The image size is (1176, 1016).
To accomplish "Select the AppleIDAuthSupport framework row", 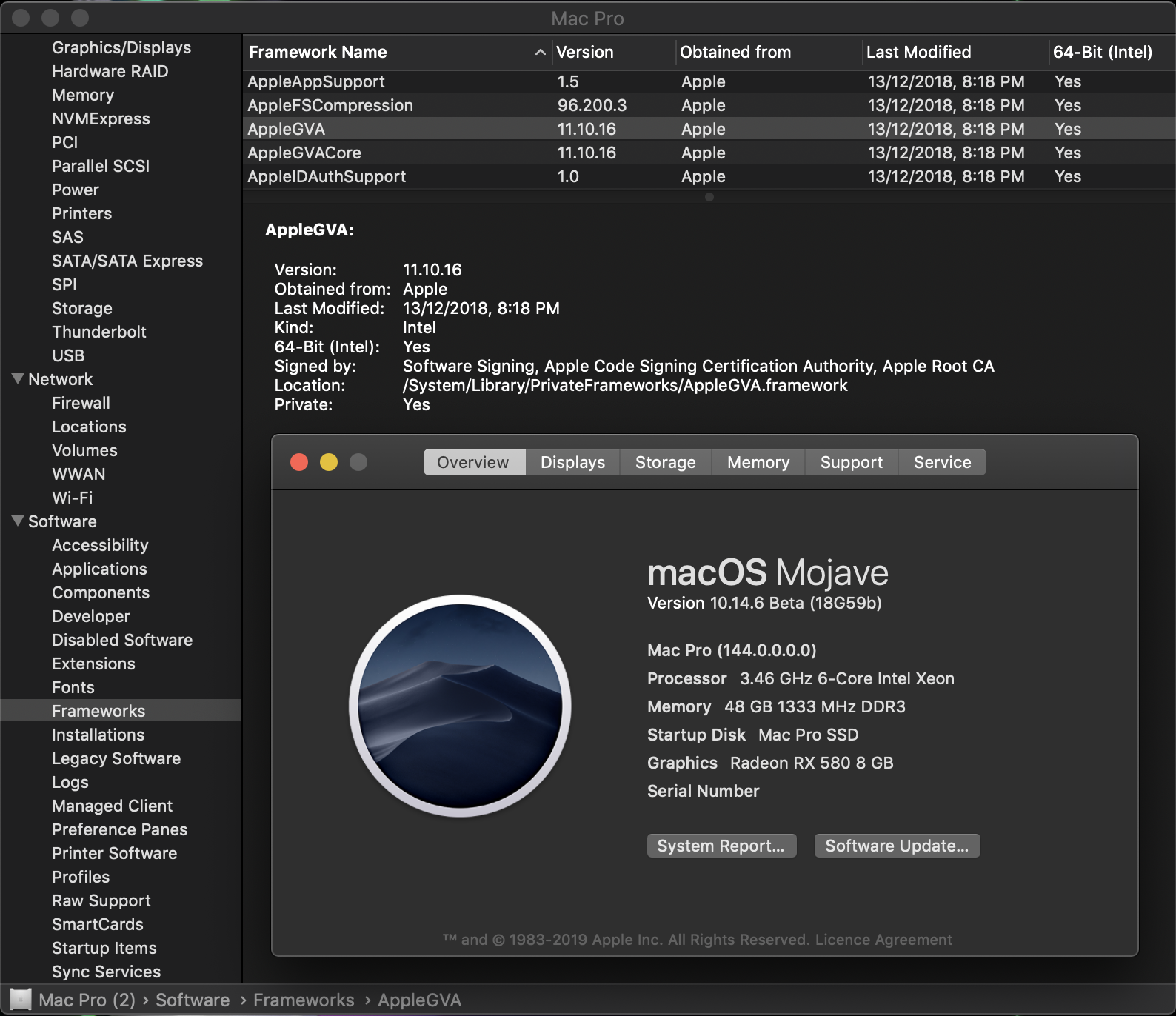I will [709, 176].
